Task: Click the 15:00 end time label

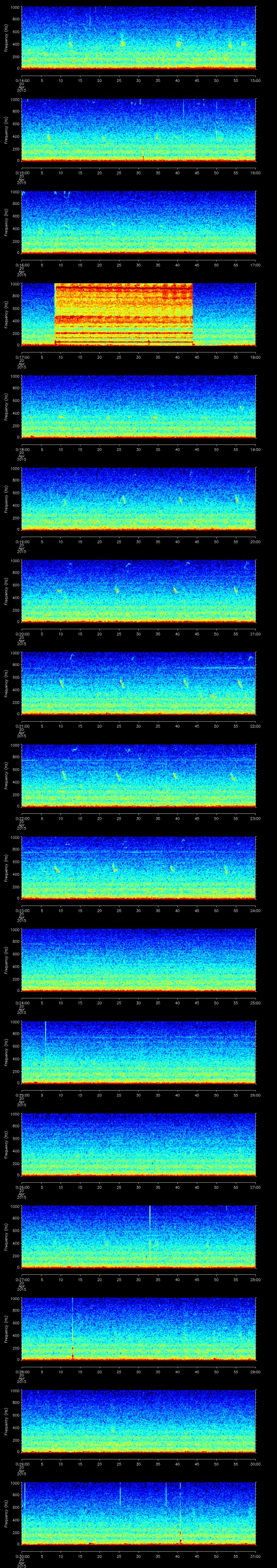Action: pos(255,80)
